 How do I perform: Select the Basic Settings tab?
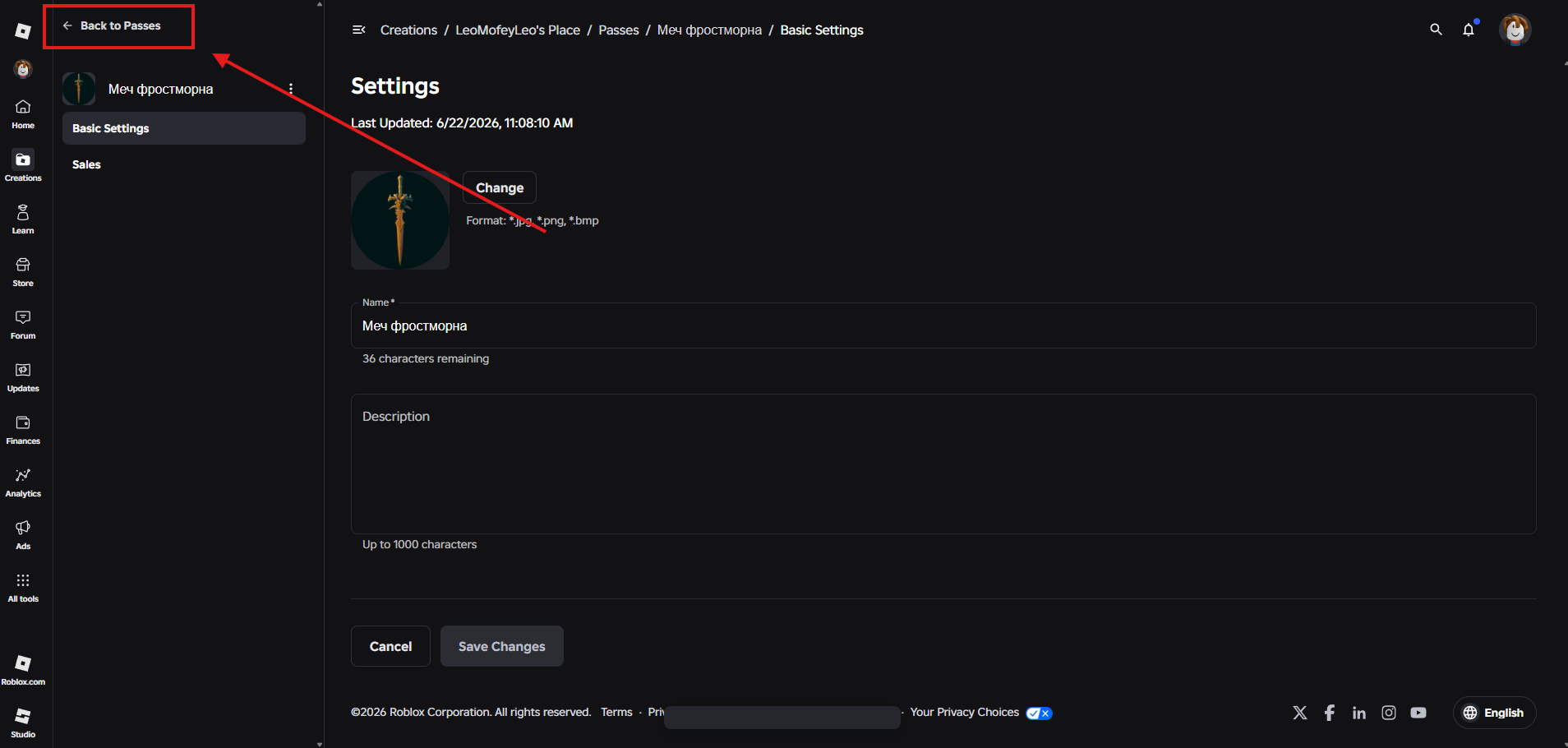point(184,128)
